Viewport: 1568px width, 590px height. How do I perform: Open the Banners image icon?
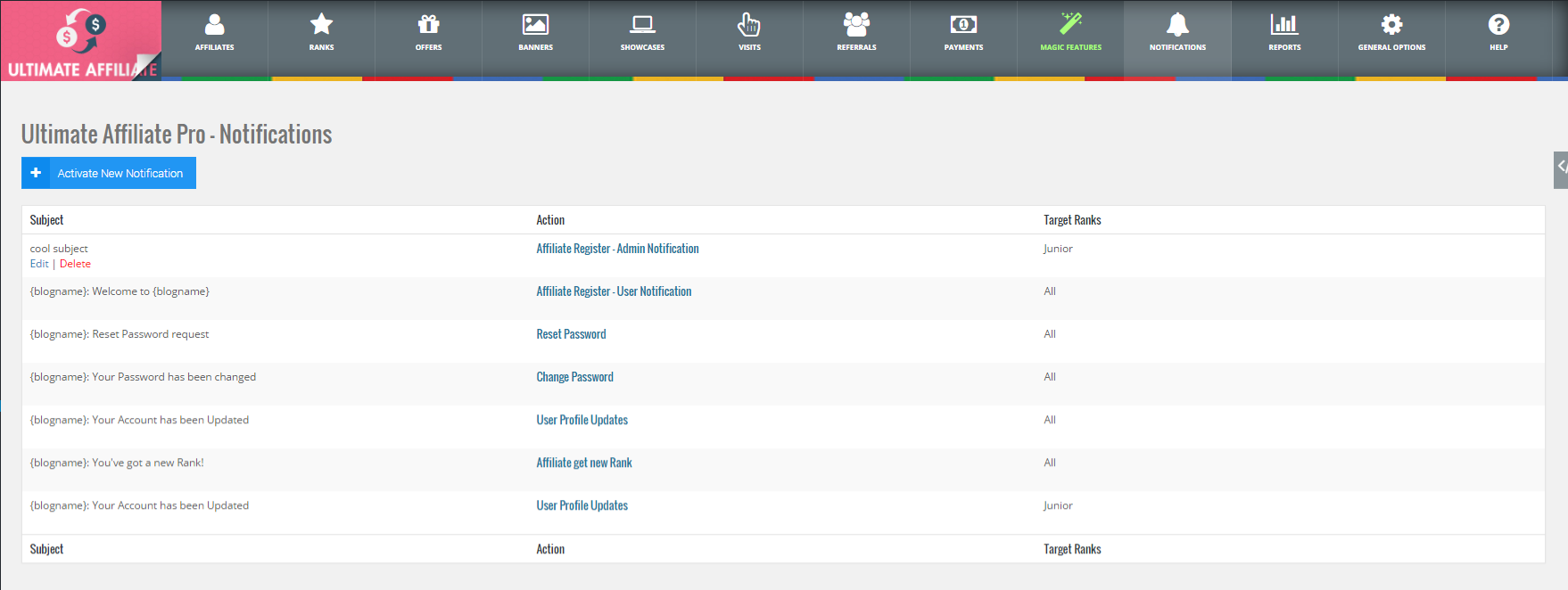[535, 25]
